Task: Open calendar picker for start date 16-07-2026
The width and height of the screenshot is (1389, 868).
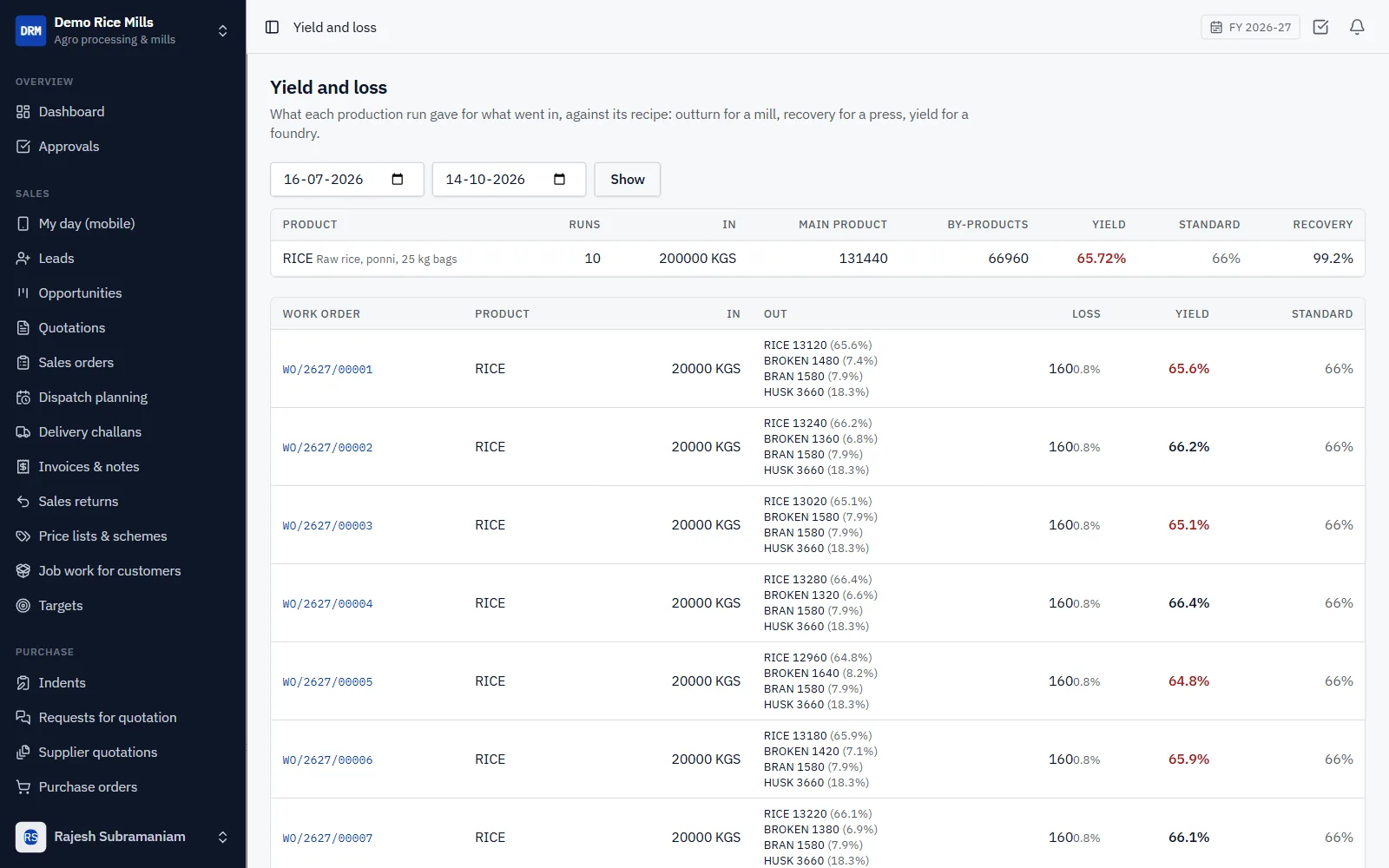Action: pyautogui.click(x=398, y=180)
